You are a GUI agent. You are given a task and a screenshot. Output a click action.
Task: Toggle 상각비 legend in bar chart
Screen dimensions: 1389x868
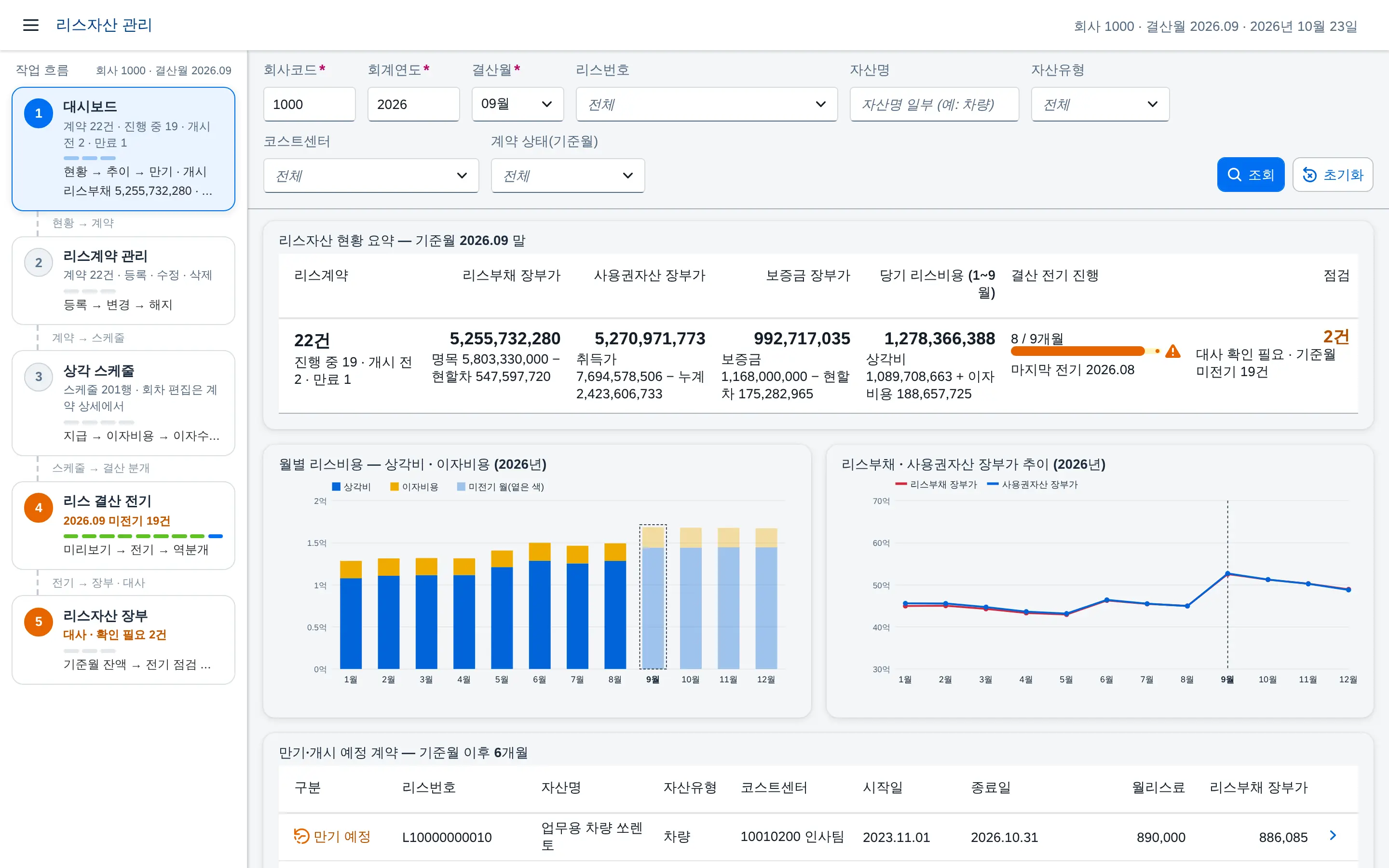(351, 487)
